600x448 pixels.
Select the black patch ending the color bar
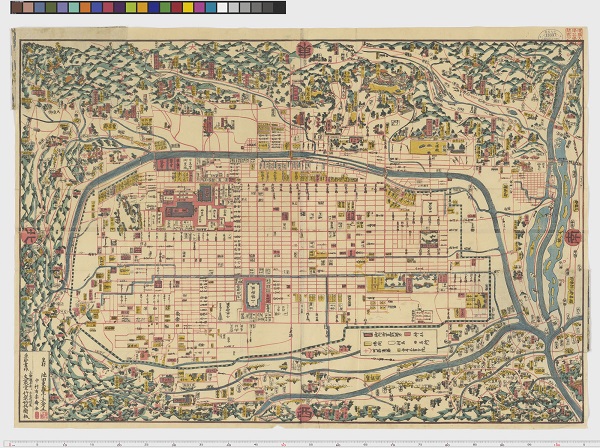[x=280, y=8]
